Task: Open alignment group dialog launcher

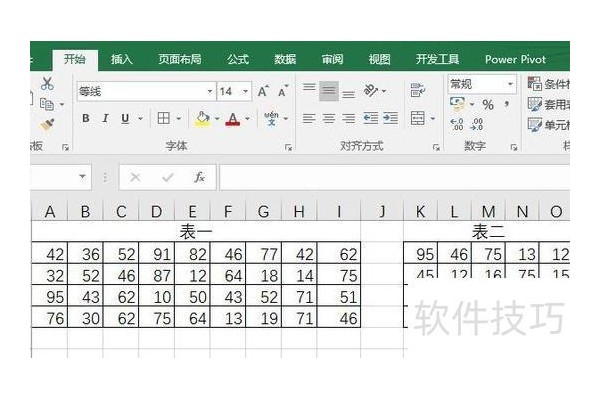Action: click(x=436, y=147)
